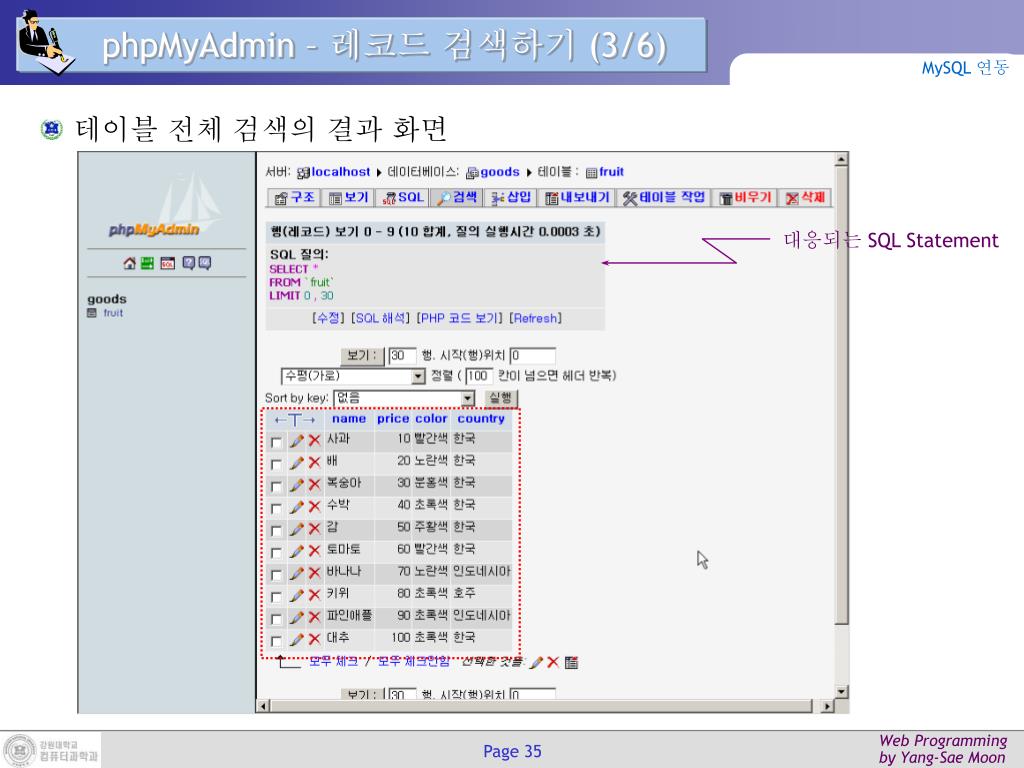
Task: Click the [PHP 코드 보기] link
Action: click(460, 318)
